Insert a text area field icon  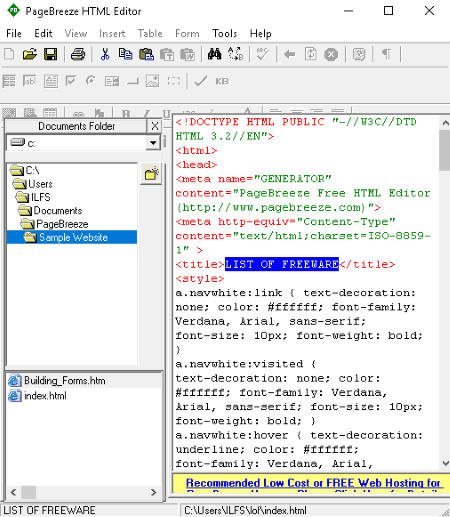coord(51,81)
